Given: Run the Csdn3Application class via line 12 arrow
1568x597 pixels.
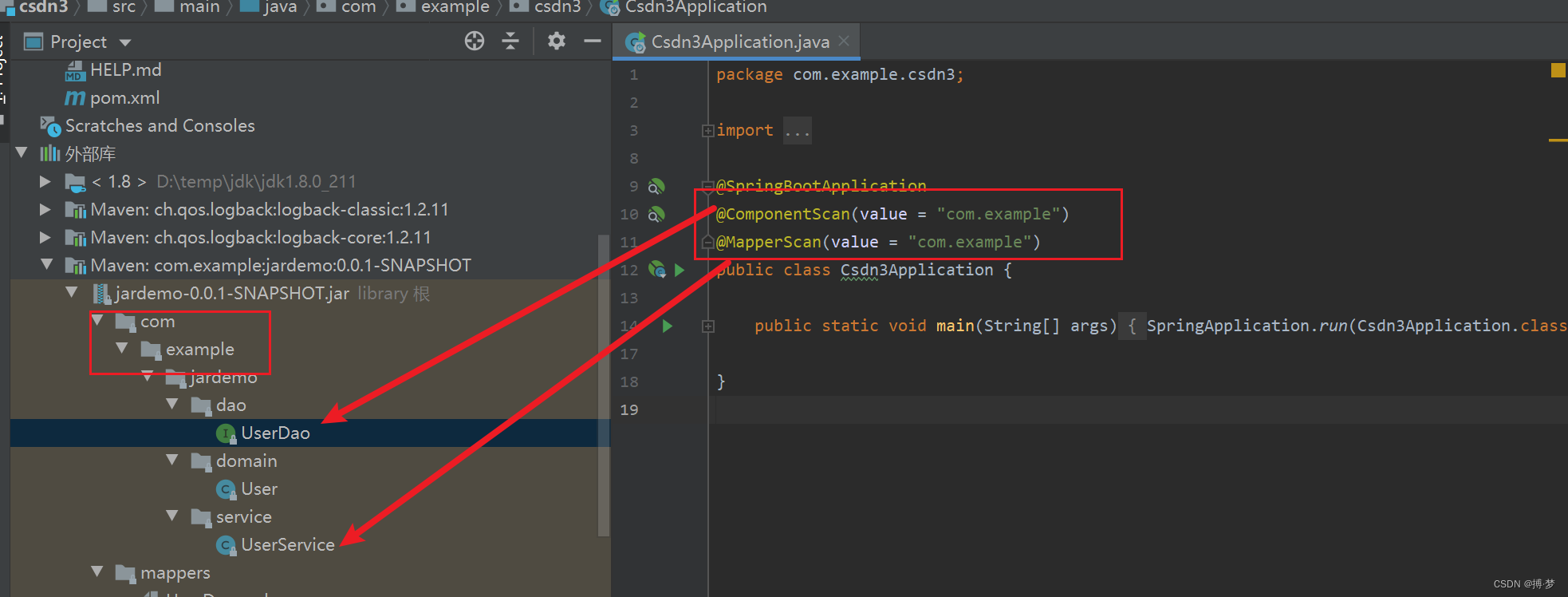Looking at the screenshot, I should pos(680,270).
